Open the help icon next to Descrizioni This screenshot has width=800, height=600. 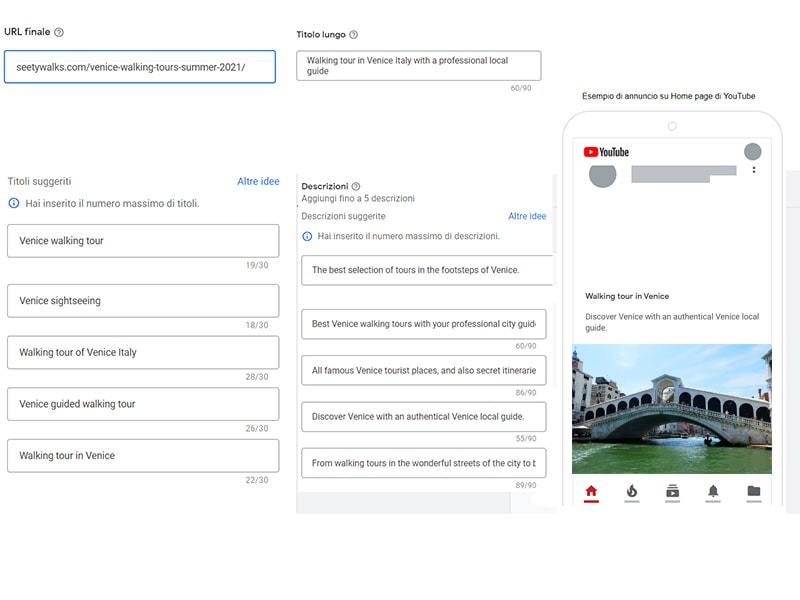356,186
